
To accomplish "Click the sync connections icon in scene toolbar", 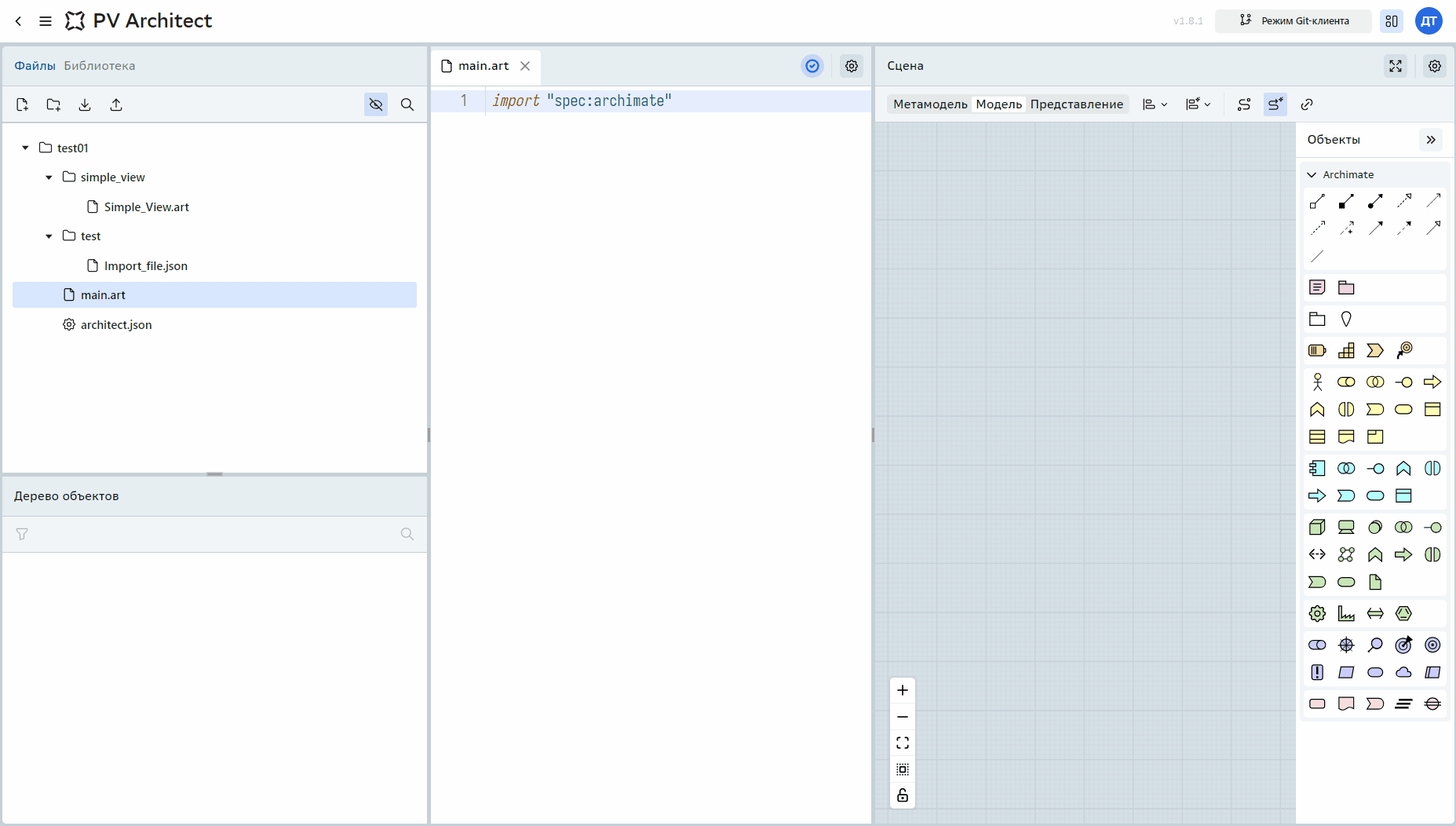I will pos(1244,104).
